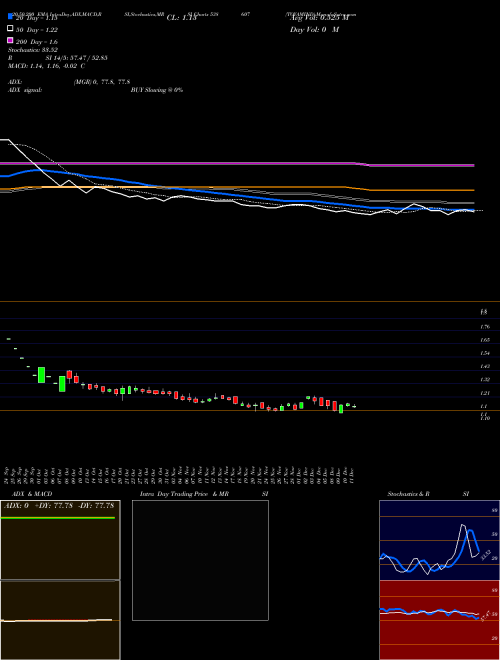Click the '(MGR) 0, 77.8, 77.8' ADX values
This screenshot has height=660, width=500.
click(101, 82)
